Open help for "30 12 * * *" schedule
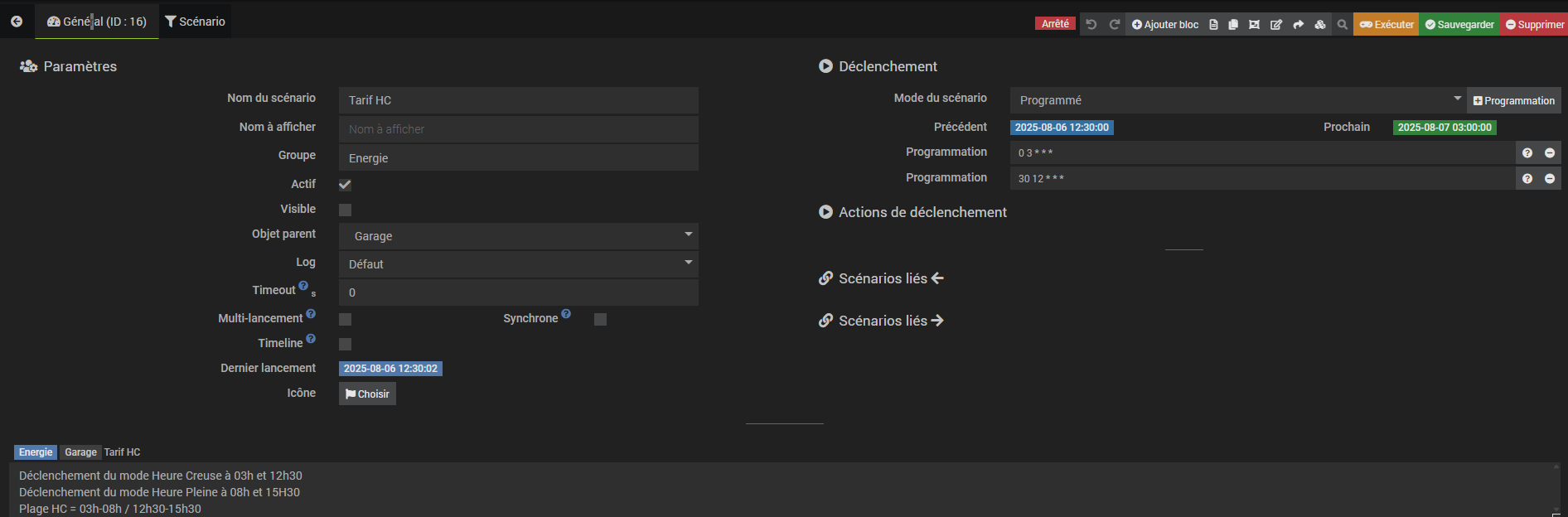 pos(1527,179)
